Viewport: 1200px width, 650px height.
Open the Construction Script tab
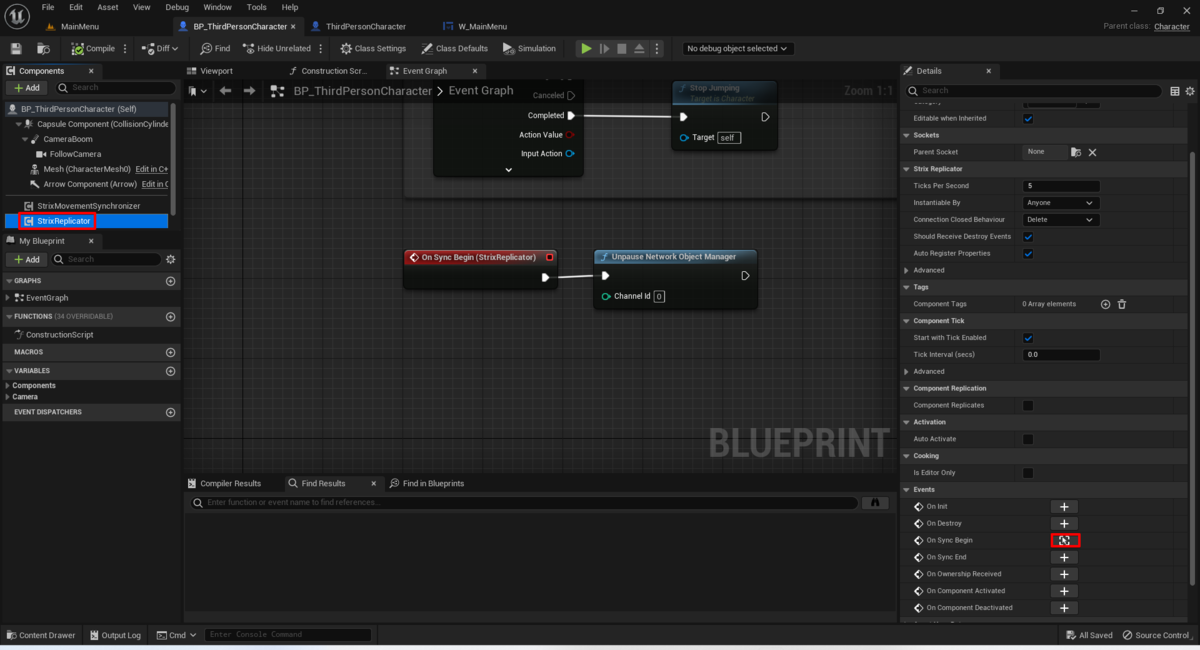(335, 71)
